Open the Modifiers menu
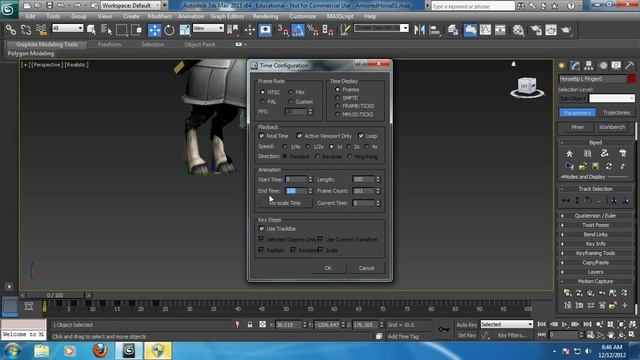 pos(160,16)
